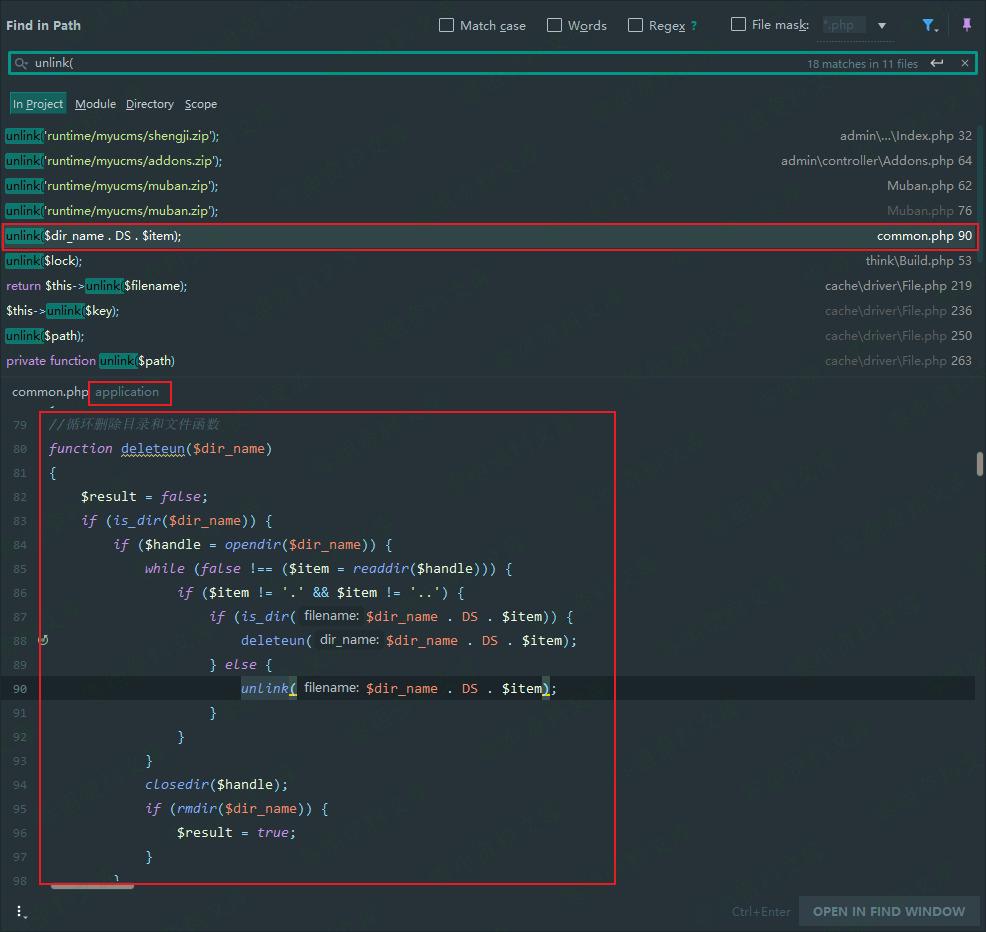Image resolution: width=986 pixels, height=932 pixels.
Task: Click the gutter recursive call icon on line 88
Action: click(43, 640)
